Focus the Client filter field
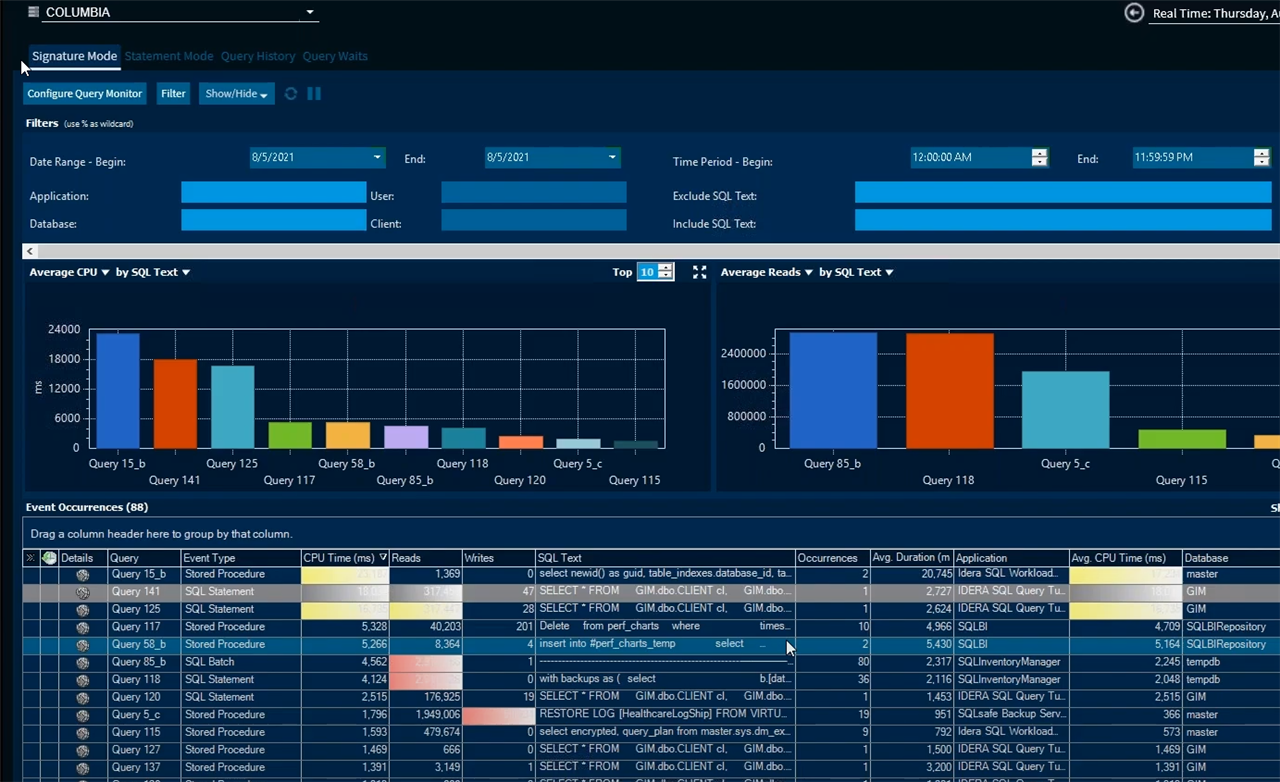This screenshot has width=1280, height=782. 534,220
